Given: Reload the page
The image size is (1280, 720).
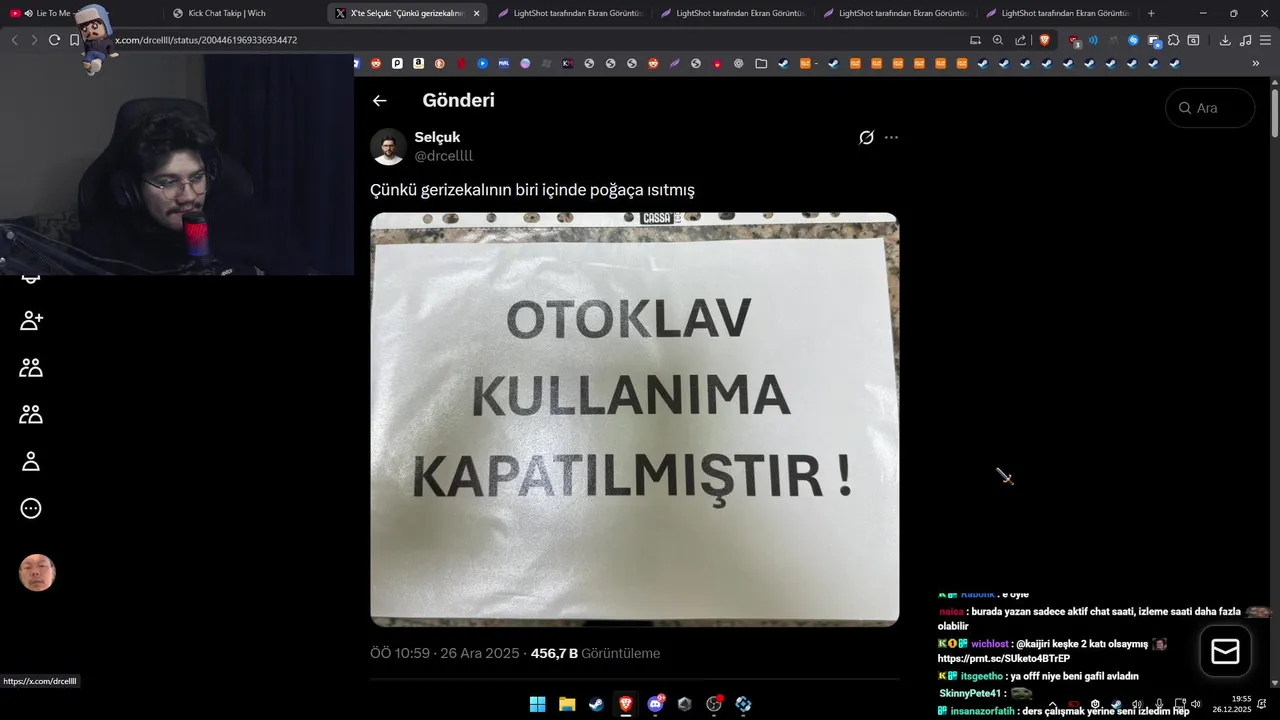Looking at the screenshot, I should pyautogui.click(x=54, y=40).
